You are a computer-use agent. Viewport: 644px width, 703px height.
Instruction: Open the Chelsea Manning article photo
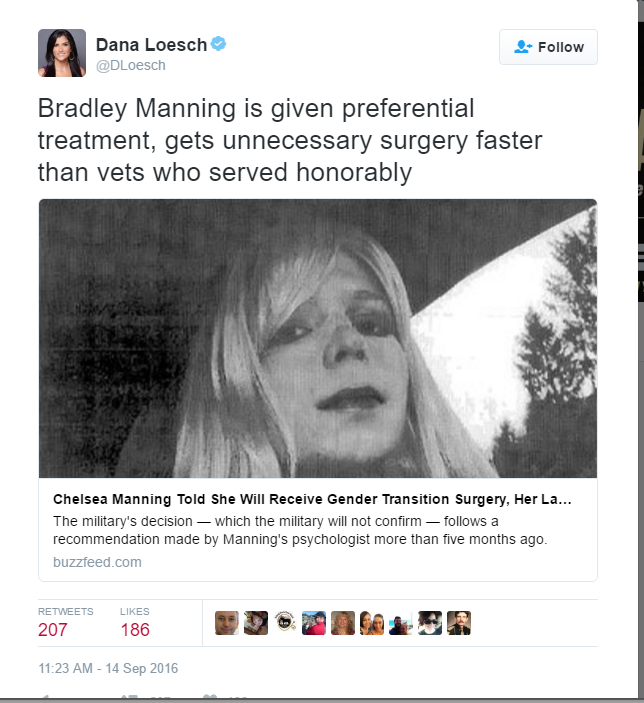pyautogui.click(x=318, y=338)
